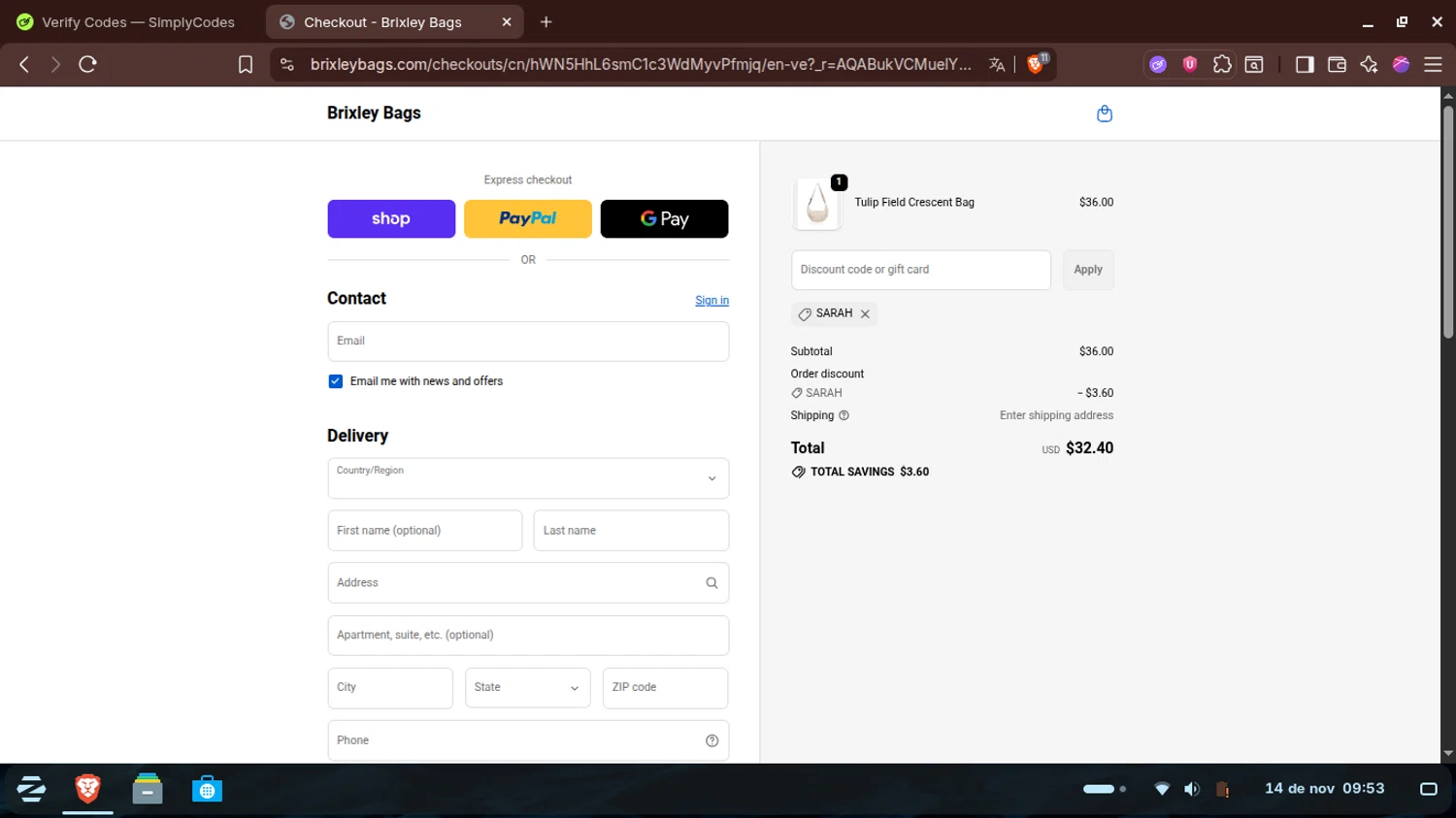This screenshot has width=1456, height=818.
Task: Open Leo AI sparkle icon
Action: 1369,64
